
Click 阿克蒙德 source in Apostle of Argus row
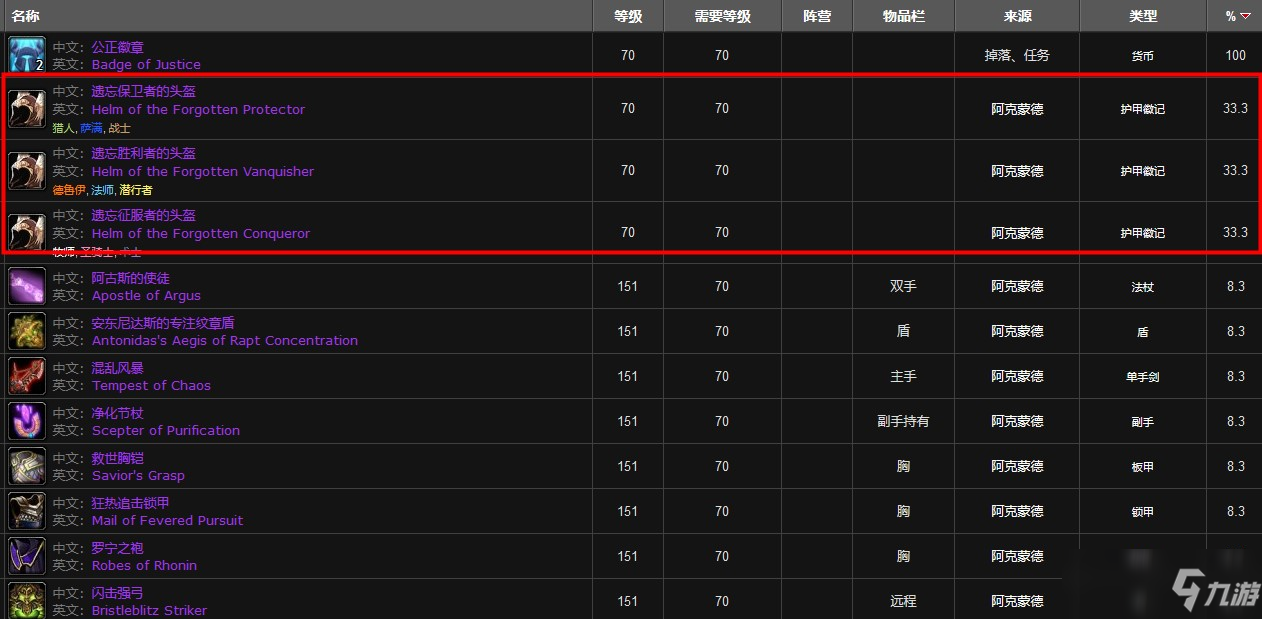[x=1017, y=286]
